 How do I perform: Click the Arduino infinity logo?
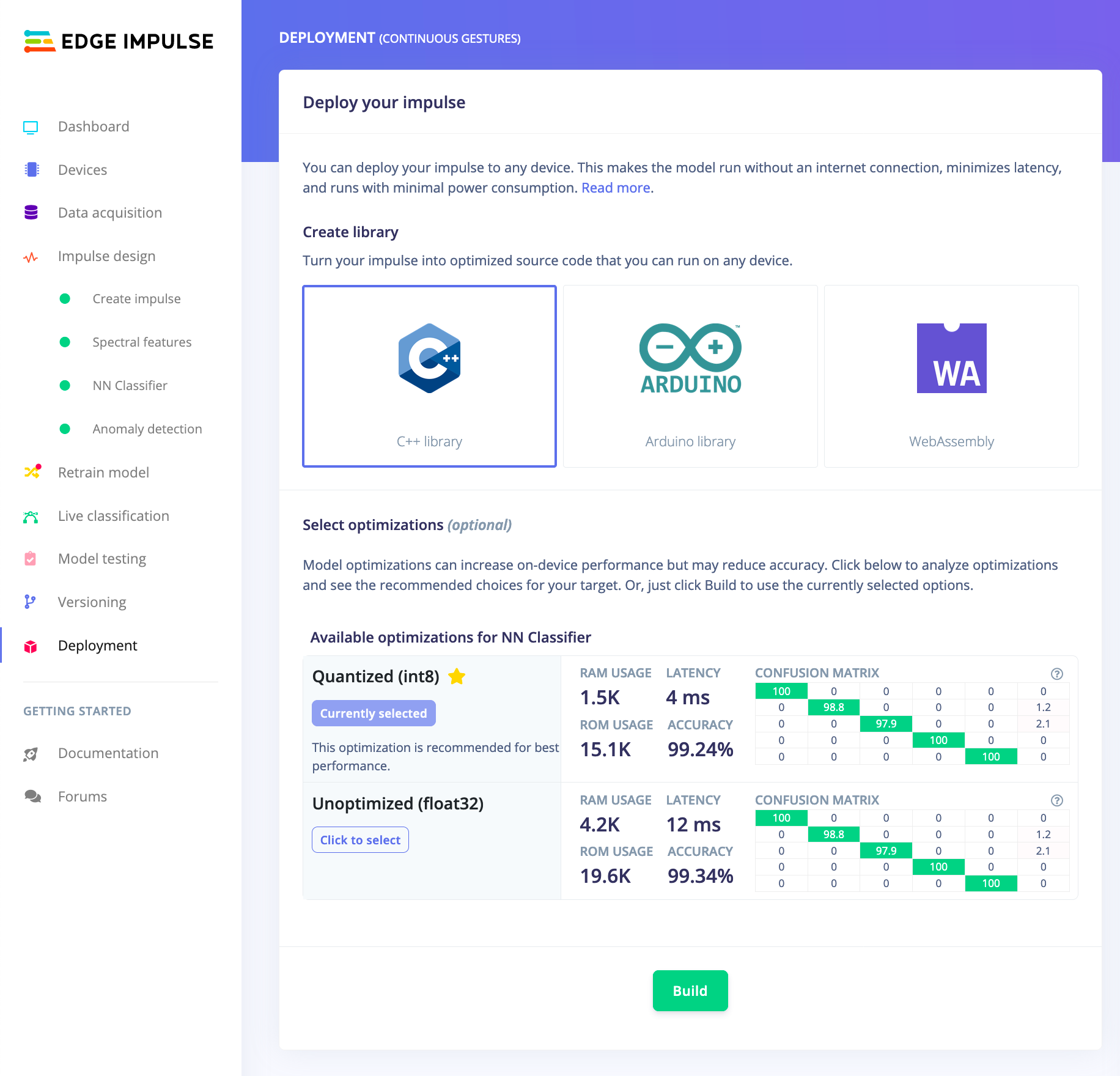pos(690,358)
